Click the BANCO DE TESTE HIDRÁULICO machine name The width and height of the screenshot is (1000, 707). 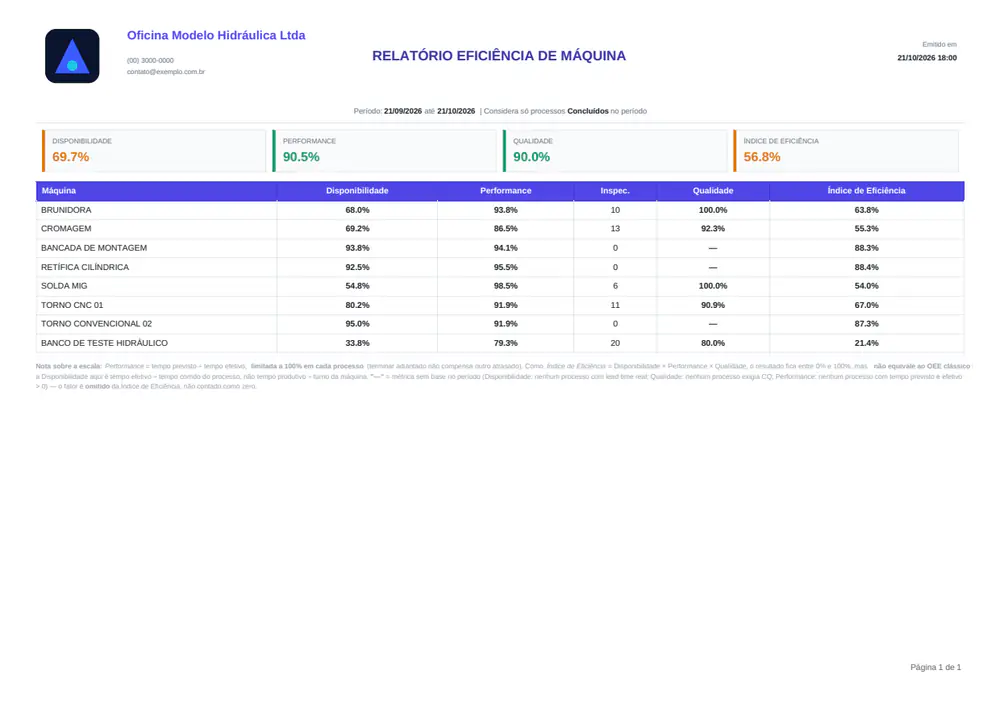[x=105, y=343]
